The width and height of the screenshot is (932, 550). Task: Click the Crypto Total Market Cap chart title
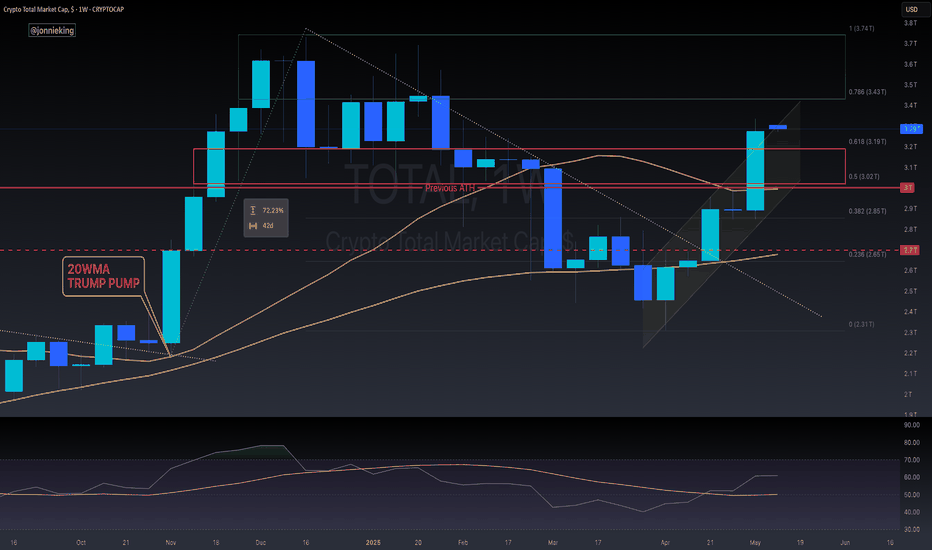[x=64, y=10]
